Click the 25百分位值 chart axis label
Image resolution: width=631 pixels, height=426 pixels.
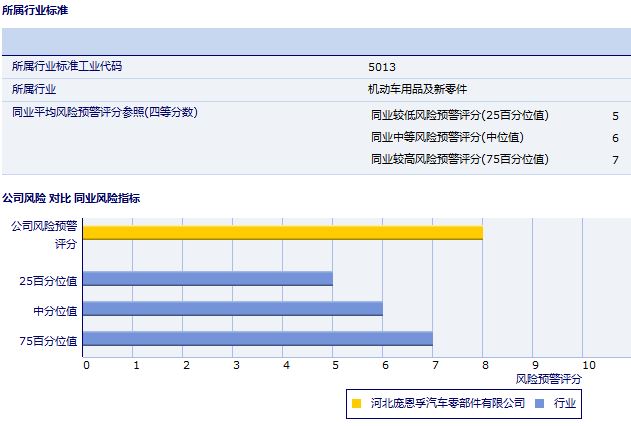point(48,281)
